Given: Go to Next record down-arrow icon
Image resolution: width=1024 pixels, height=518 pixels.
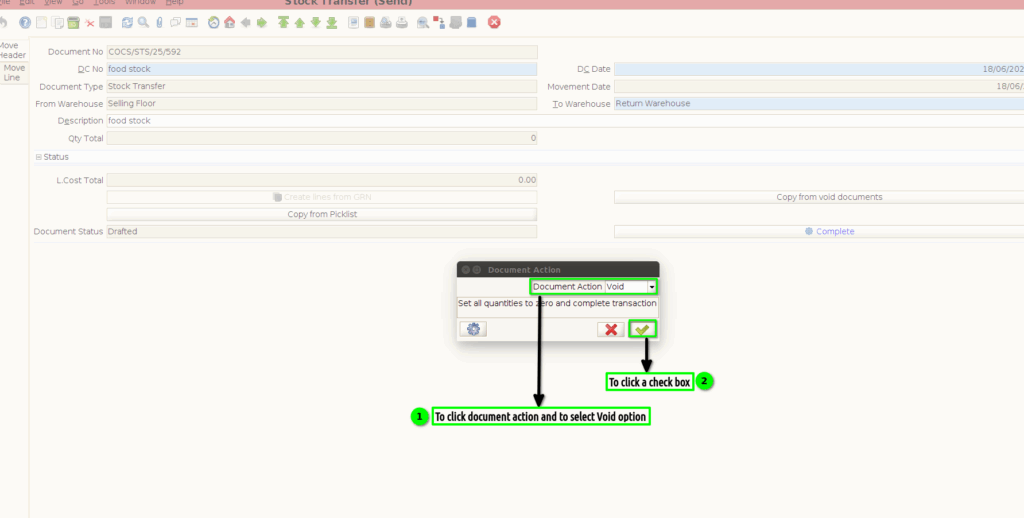Looking at the screenshot, I should (315, 23).
